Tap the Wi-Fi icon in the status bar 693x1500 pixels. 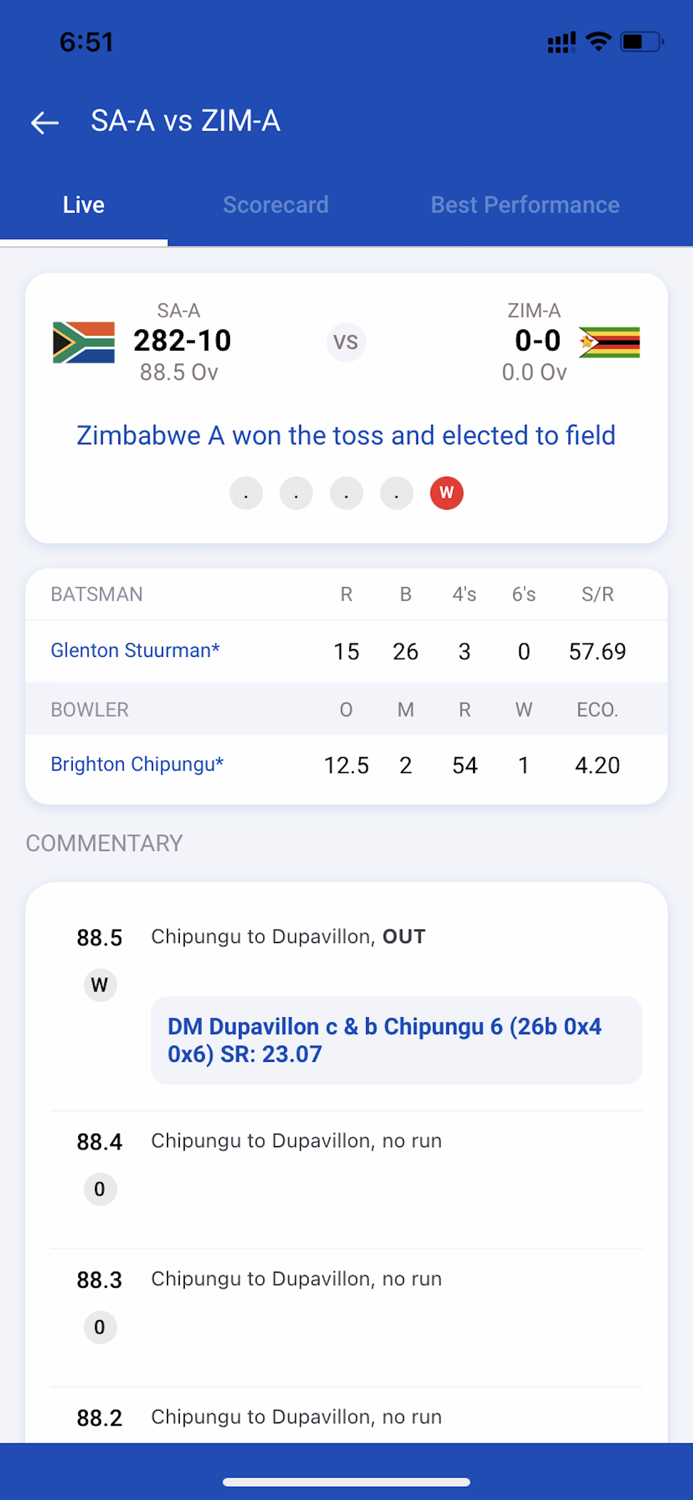point(597,42)
